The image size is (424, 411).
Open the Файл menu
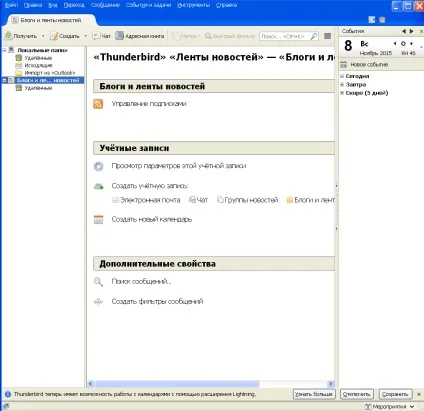click(x=11, y=5)
